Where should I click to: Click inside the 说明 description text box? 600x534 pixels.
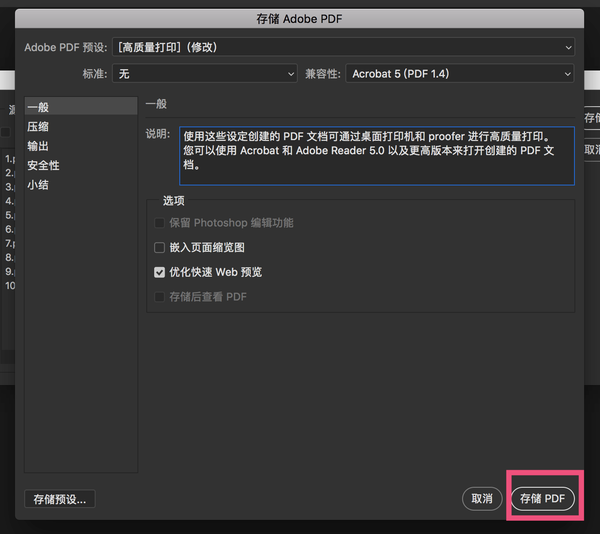point(377,156)
